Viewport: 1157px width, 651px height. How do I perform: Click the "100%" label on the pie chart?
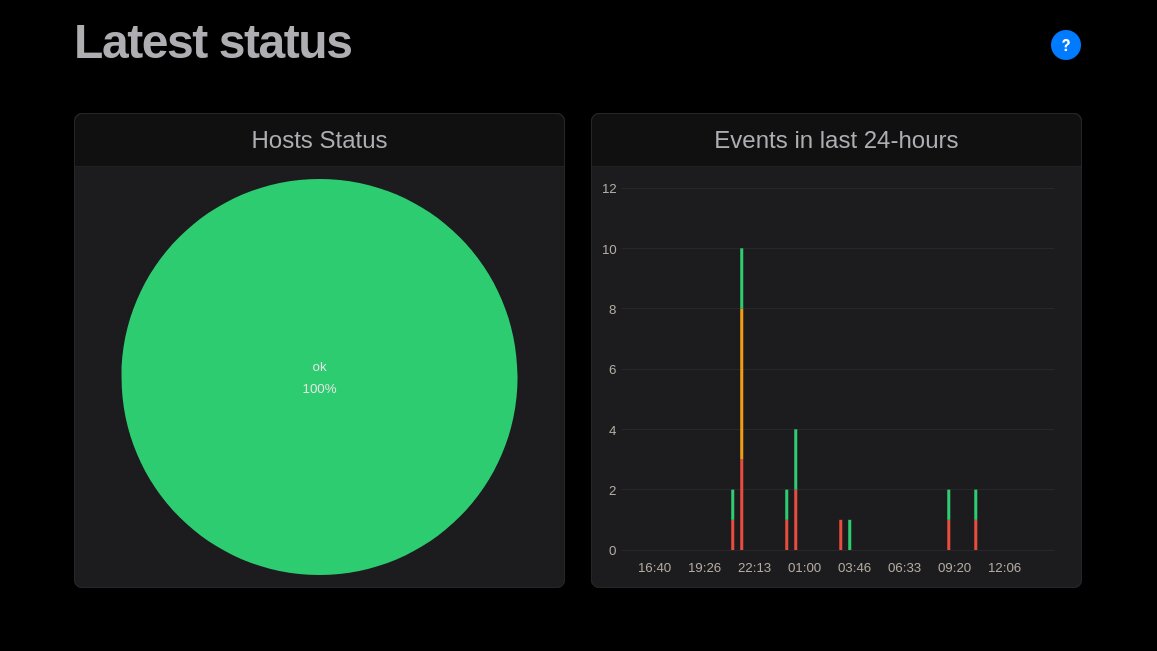pos(319,389)
